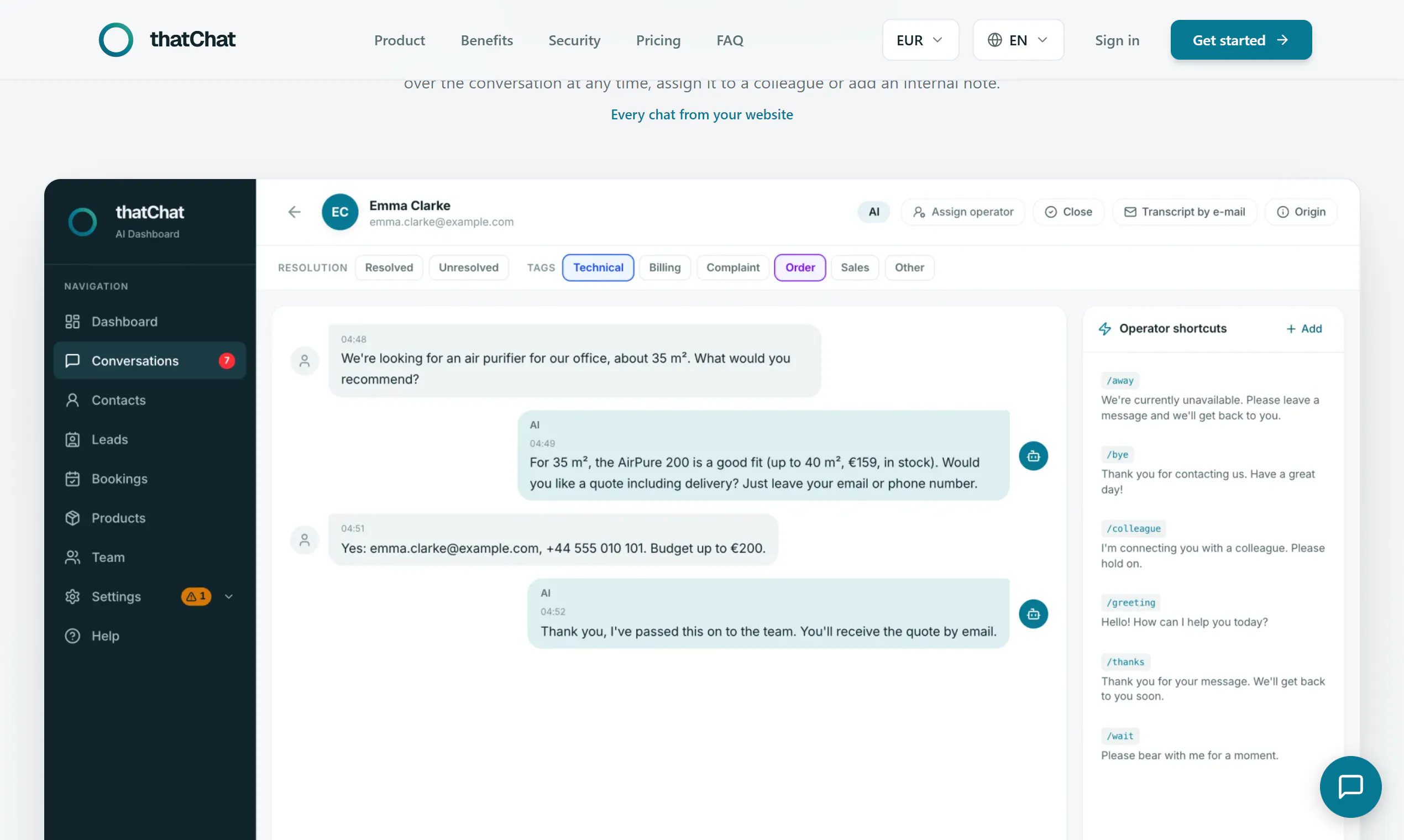This screenshot has height=840, width=1404.
Task: Click the Sign in link
Action: tap(1117, 40)
